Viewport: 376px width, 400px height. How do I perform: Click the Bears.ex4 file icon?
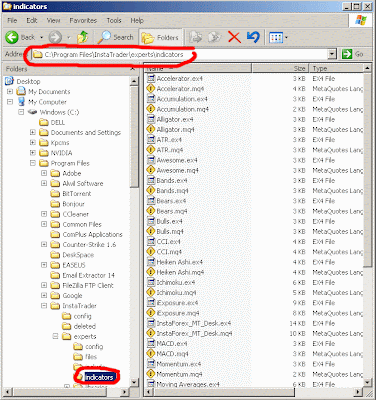(151, 201)
